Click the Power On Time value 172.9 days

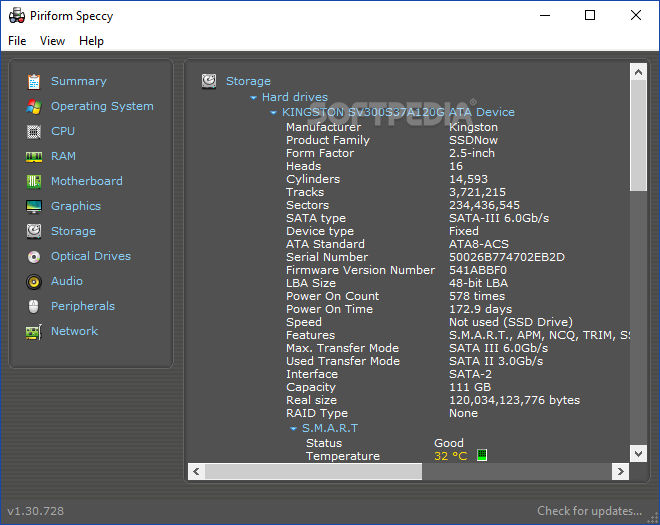pos(480,309)
